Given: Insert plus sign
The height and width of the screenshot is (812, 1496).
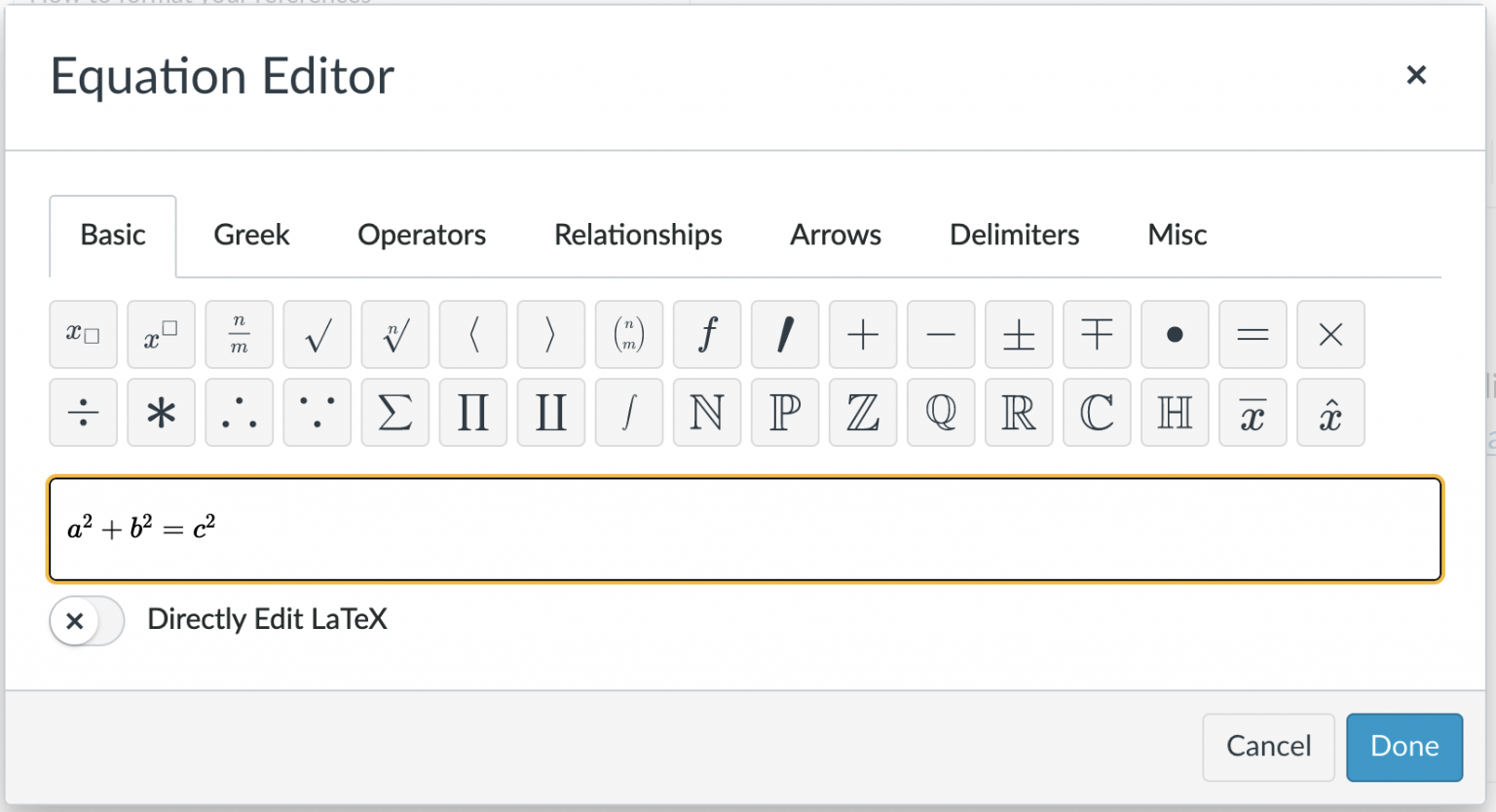Looking at the screenshot, I should [x=863, y=335].
